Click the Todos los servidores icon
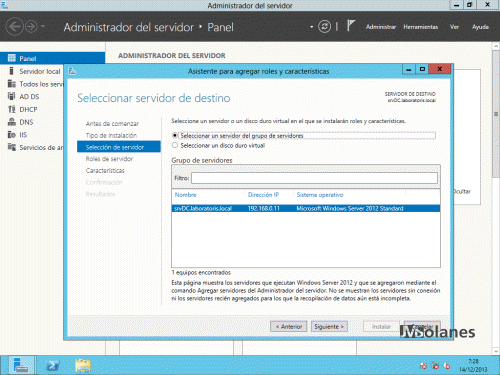500x375 pixels. (x=12, y=84)
